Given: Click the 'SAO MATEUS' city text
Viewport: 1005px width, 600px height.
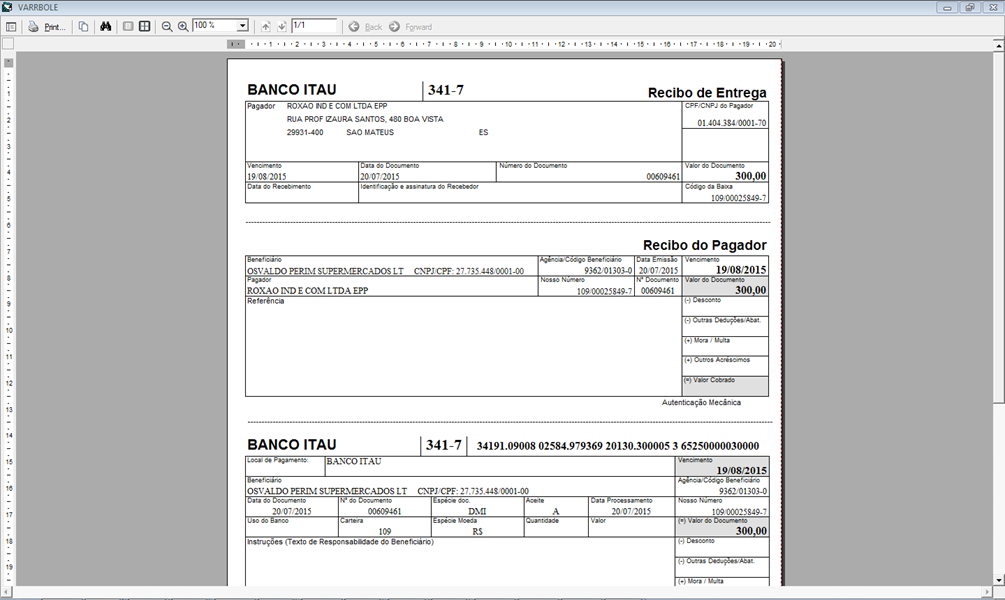Looking at the screenshot, I should pyautogui.click(x=370, y=132).
